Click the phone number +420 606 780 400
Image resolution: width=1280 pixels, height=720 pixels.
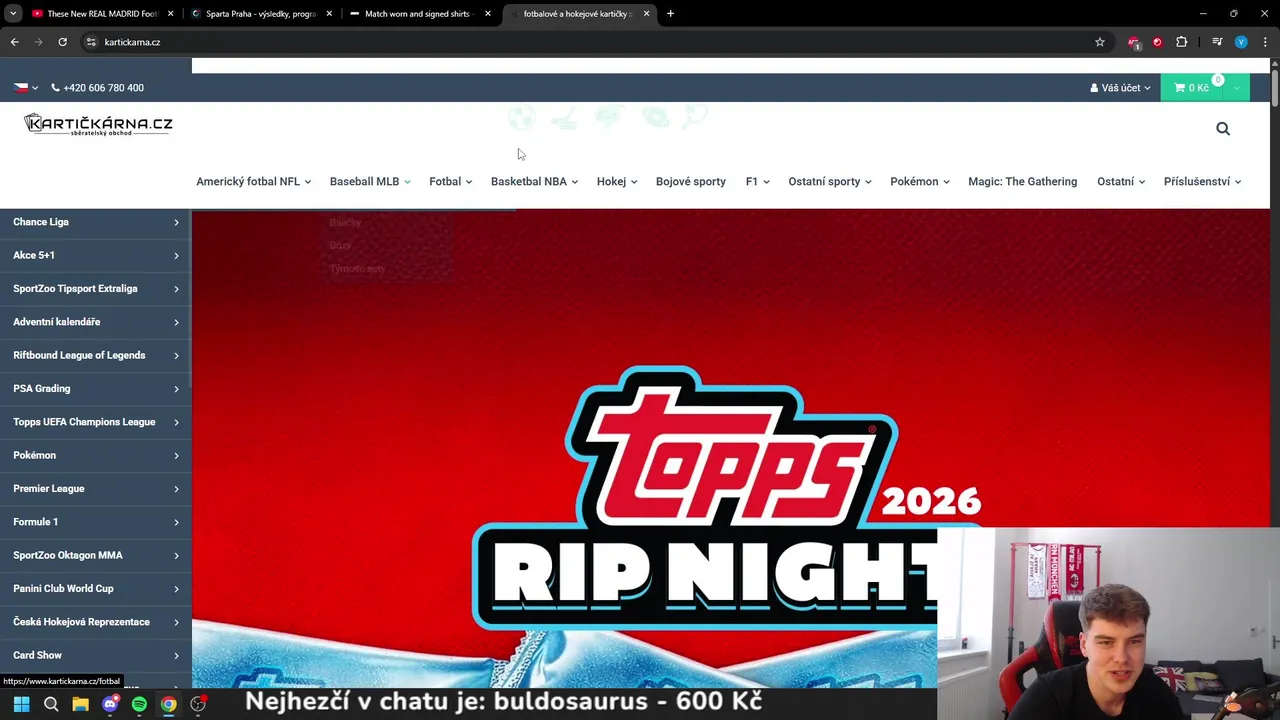98,88
